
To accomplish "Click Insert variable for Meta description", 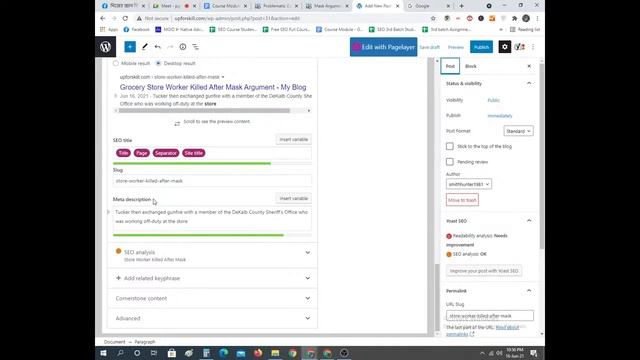I will 293,198.
